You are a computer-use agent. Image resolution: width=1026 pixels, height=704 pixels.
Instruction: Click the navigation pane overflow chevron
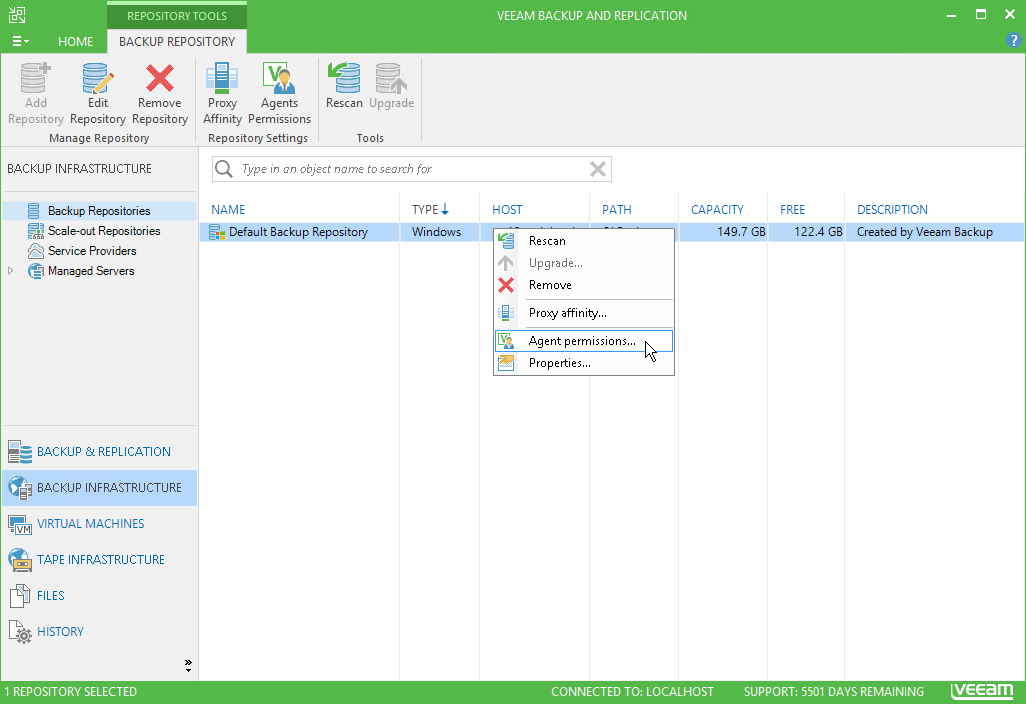coord(188,666)
